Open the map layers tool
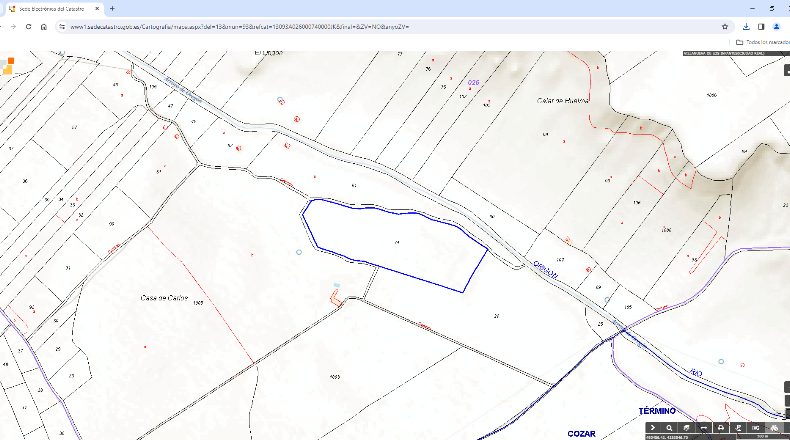 click(686, 427)
